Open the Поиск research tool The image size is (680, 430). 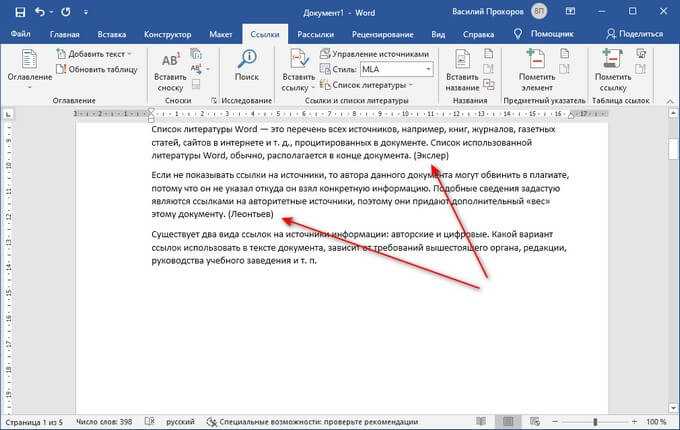pyautogui.click(x=247, y=66)
